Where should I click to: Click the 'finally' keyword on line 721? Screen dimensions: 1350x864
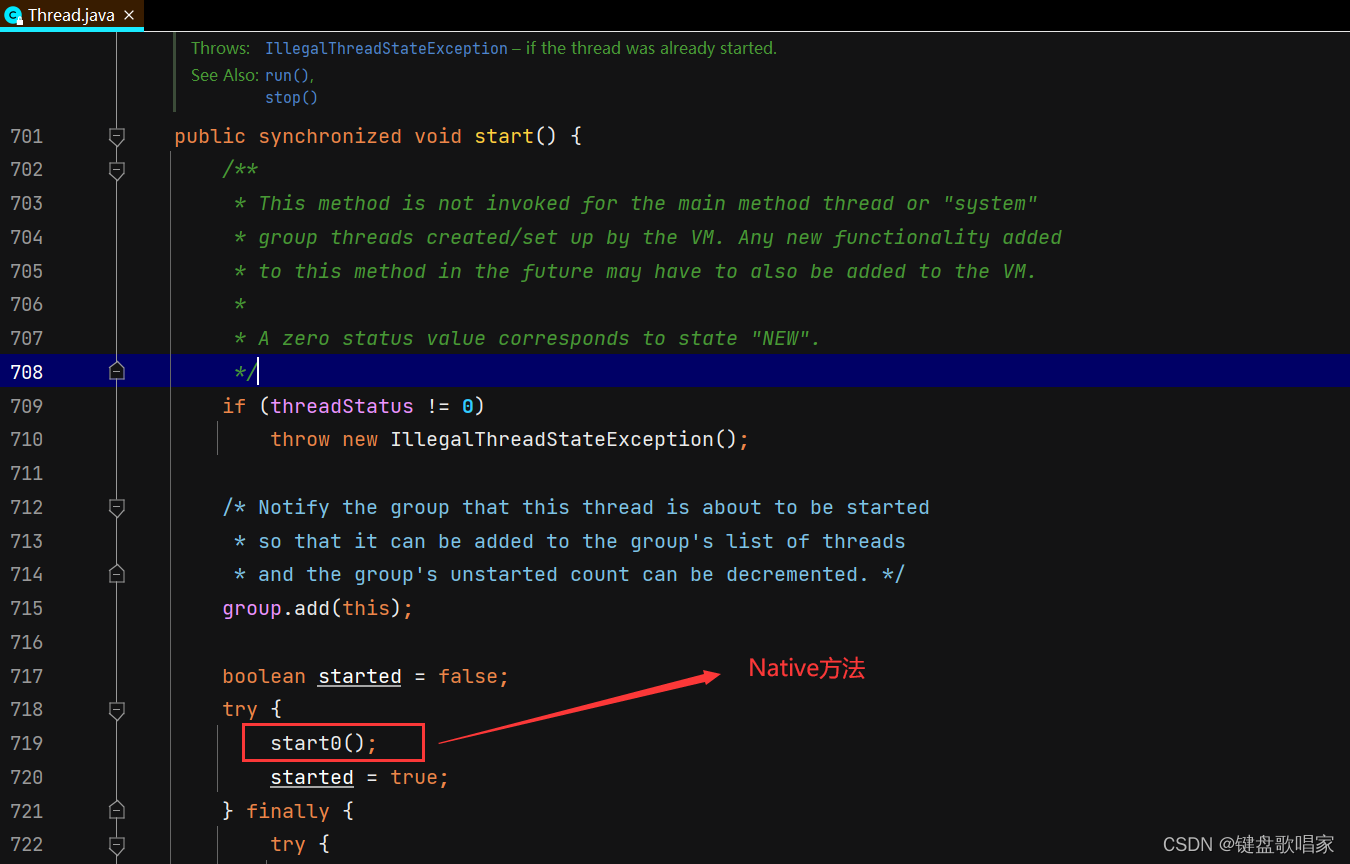288,811
